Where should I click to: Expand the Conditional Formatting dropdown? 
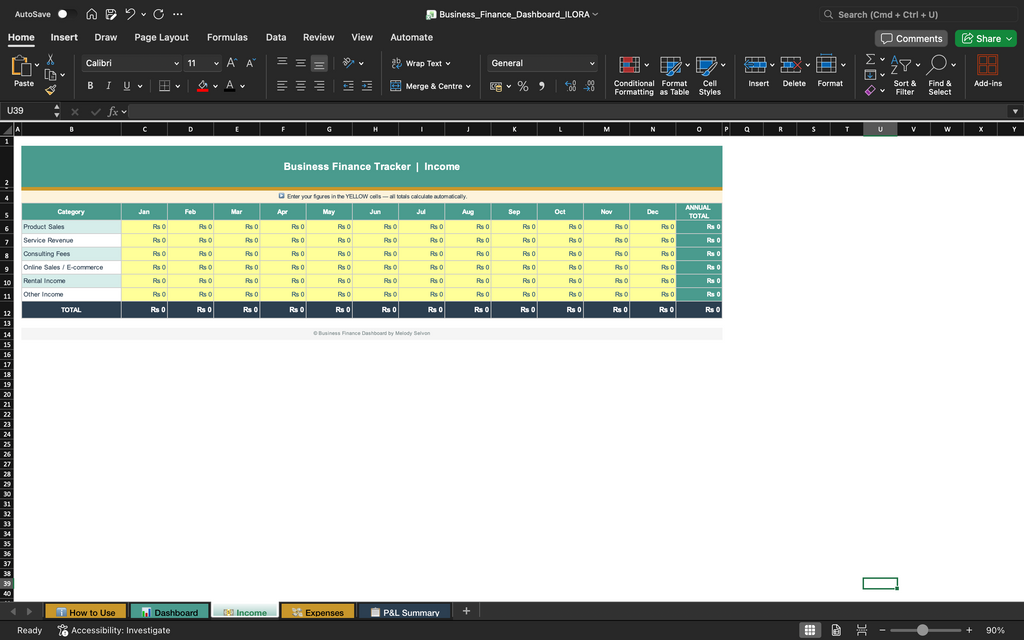pos(647,65)
